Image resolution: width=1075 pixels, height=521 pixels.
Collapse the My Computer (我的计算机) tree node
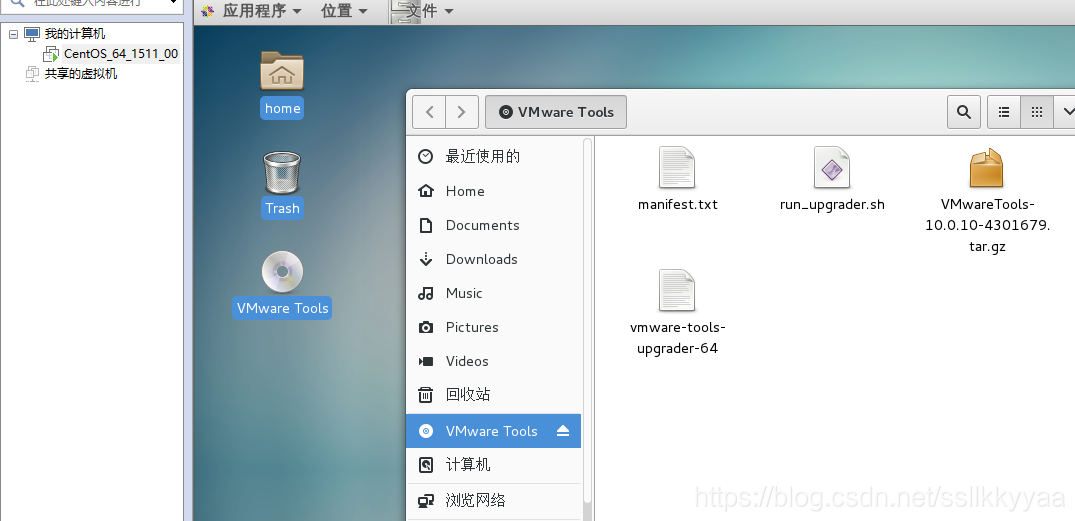[13, 34]
